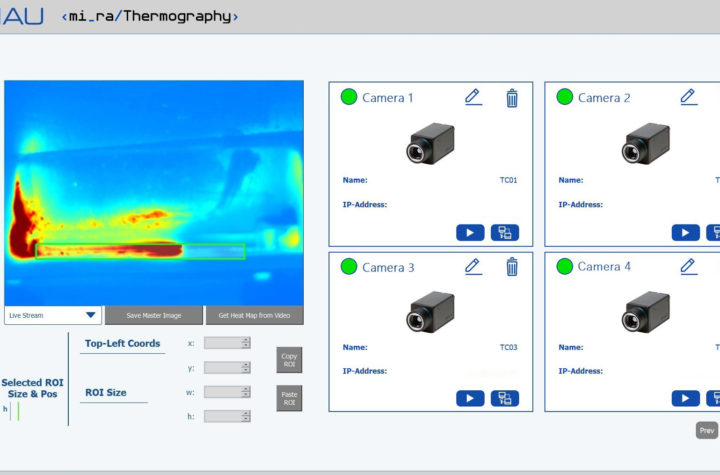This screenshot has height=475, width=720.
Task: Click the Camera 1 title text
Action: point(388,98)
